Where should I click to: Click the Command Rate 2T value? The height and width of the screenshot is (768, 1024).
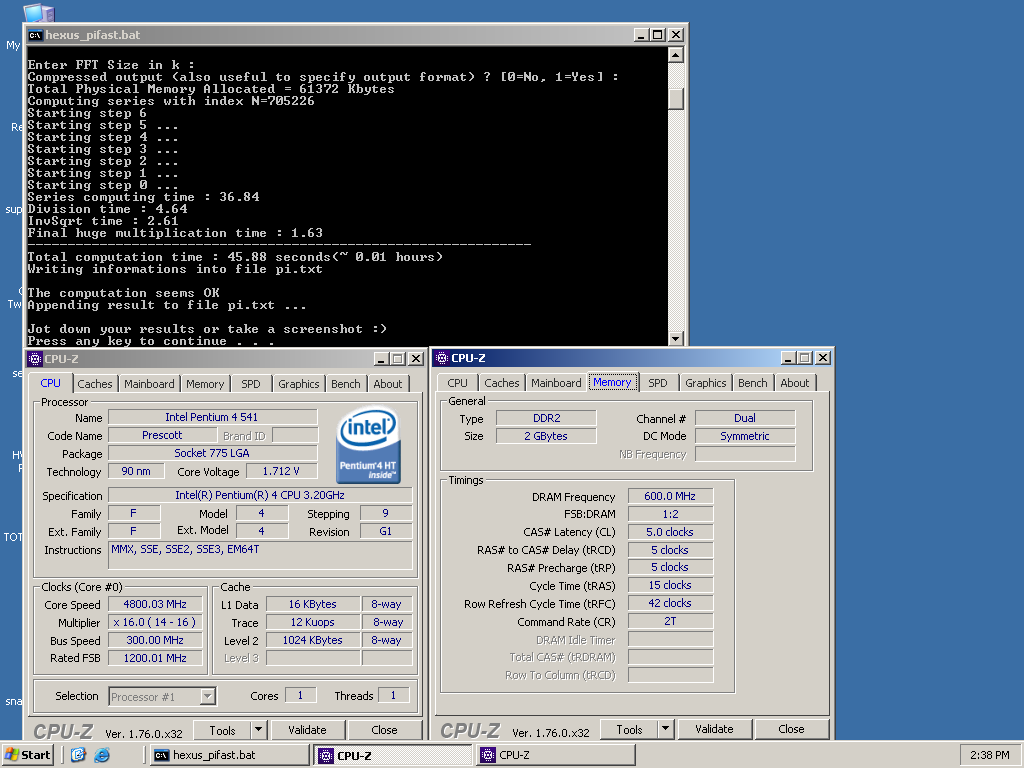(x=670, y=622)
